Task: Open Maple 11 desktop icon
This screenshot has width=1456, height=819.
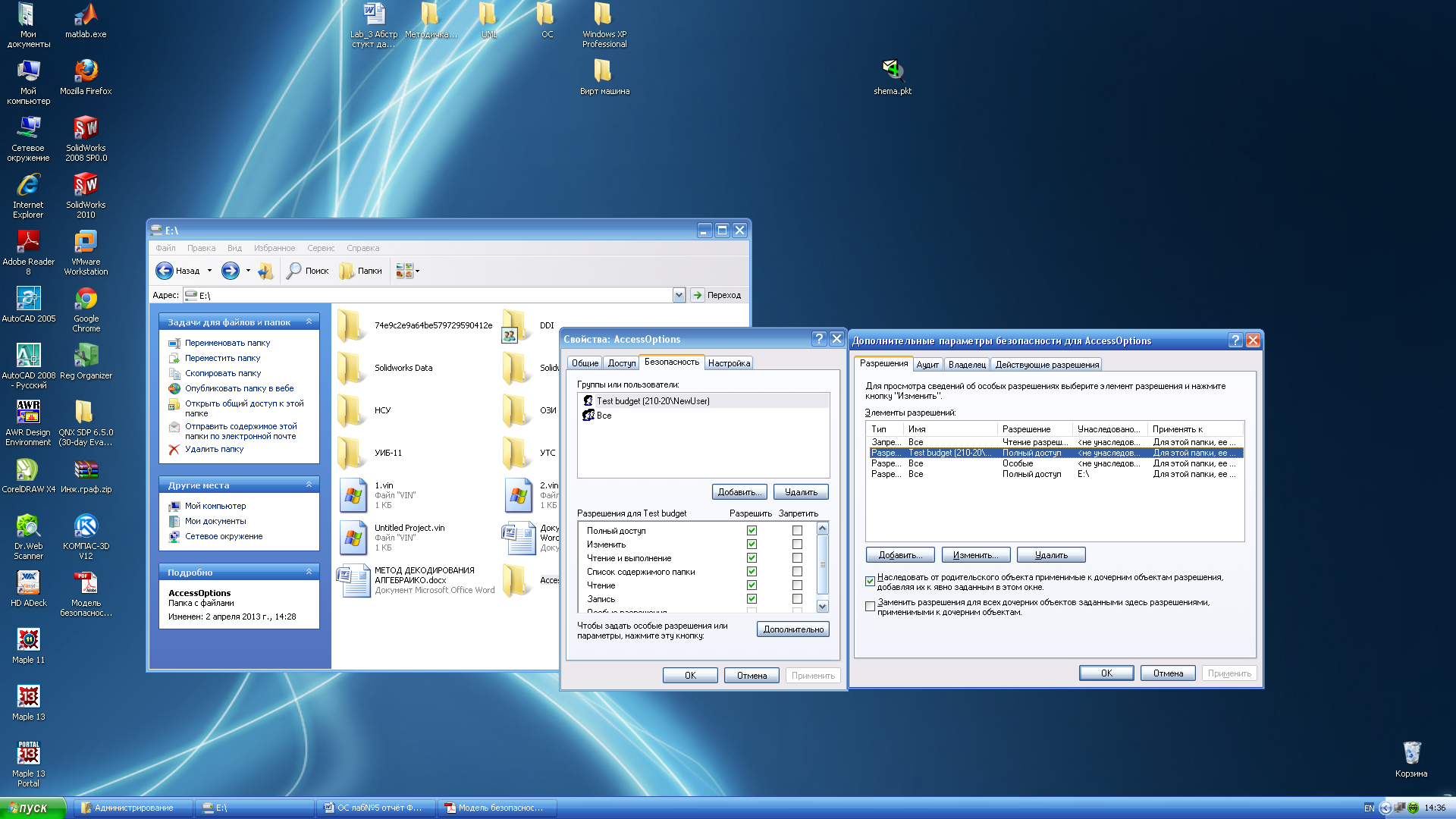Action: 28,646
